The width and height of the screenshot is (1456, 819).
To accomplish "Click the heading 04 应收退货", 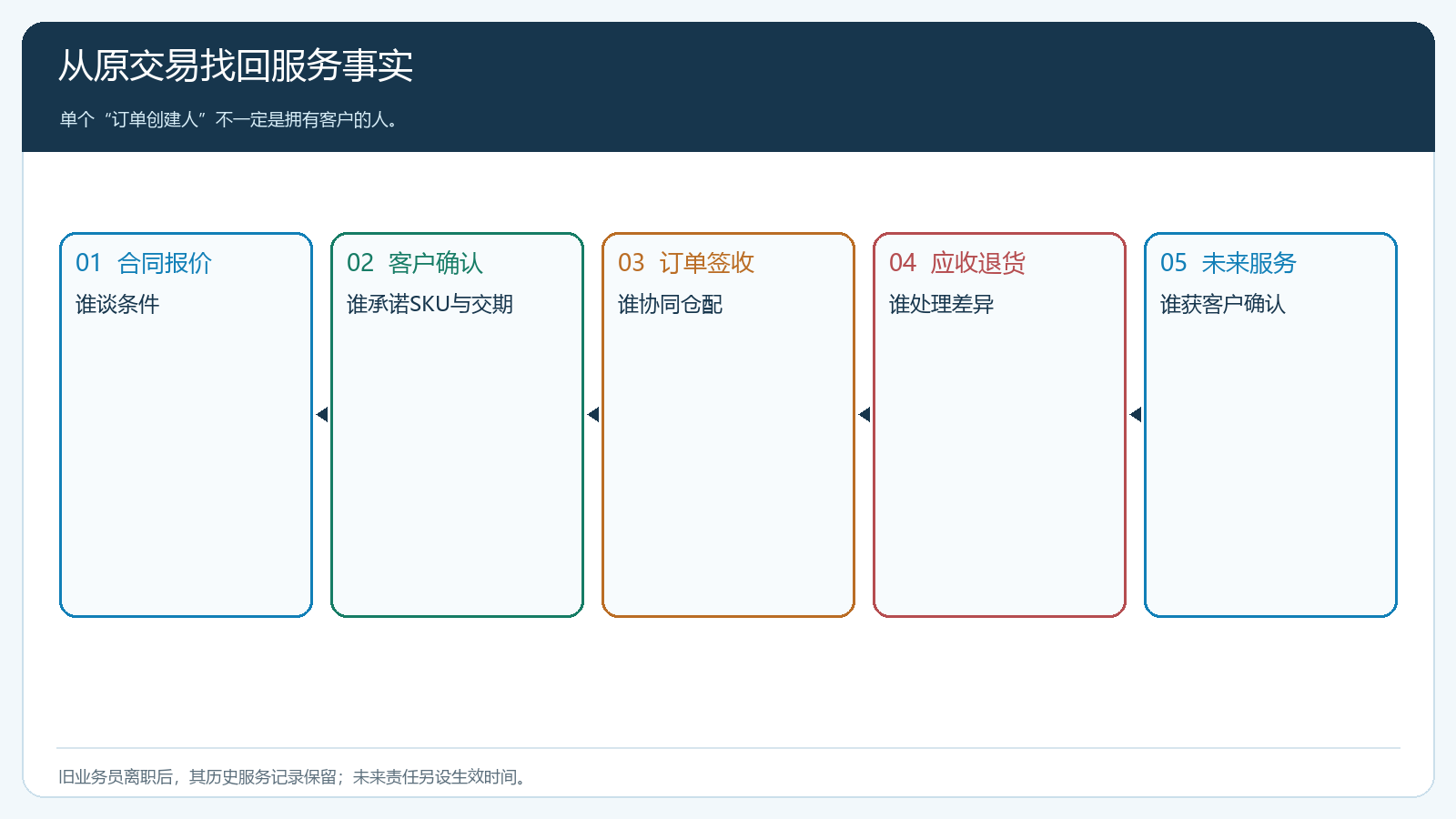I will click(x=957, y=263).
